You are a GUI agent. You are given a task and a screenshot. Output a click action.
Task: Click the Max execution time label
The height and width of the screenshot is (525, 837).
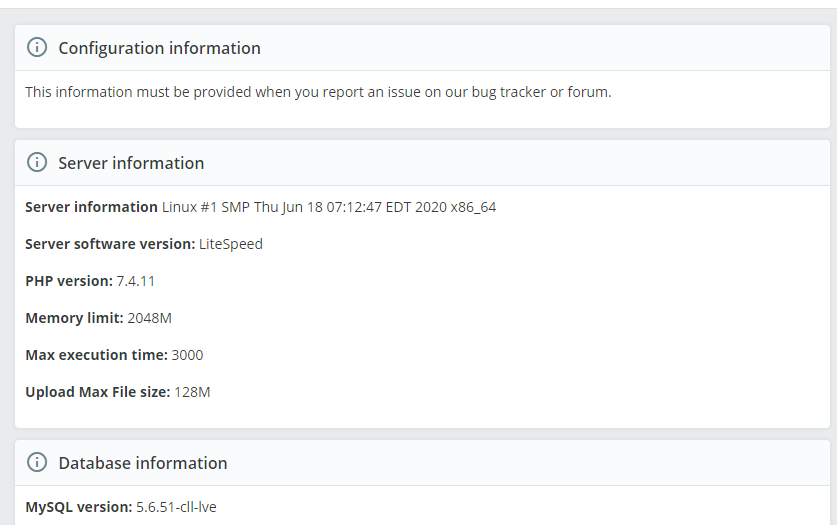coord(96,355)
